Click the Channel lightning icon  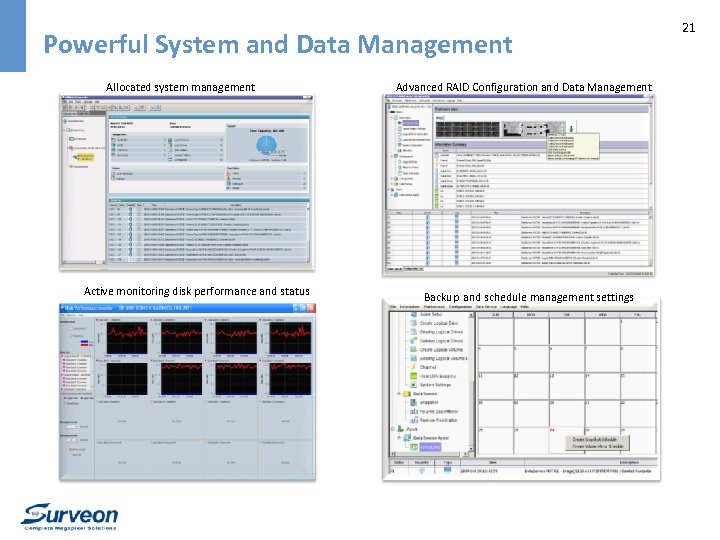pyautogui.click(x=413, y=367)
